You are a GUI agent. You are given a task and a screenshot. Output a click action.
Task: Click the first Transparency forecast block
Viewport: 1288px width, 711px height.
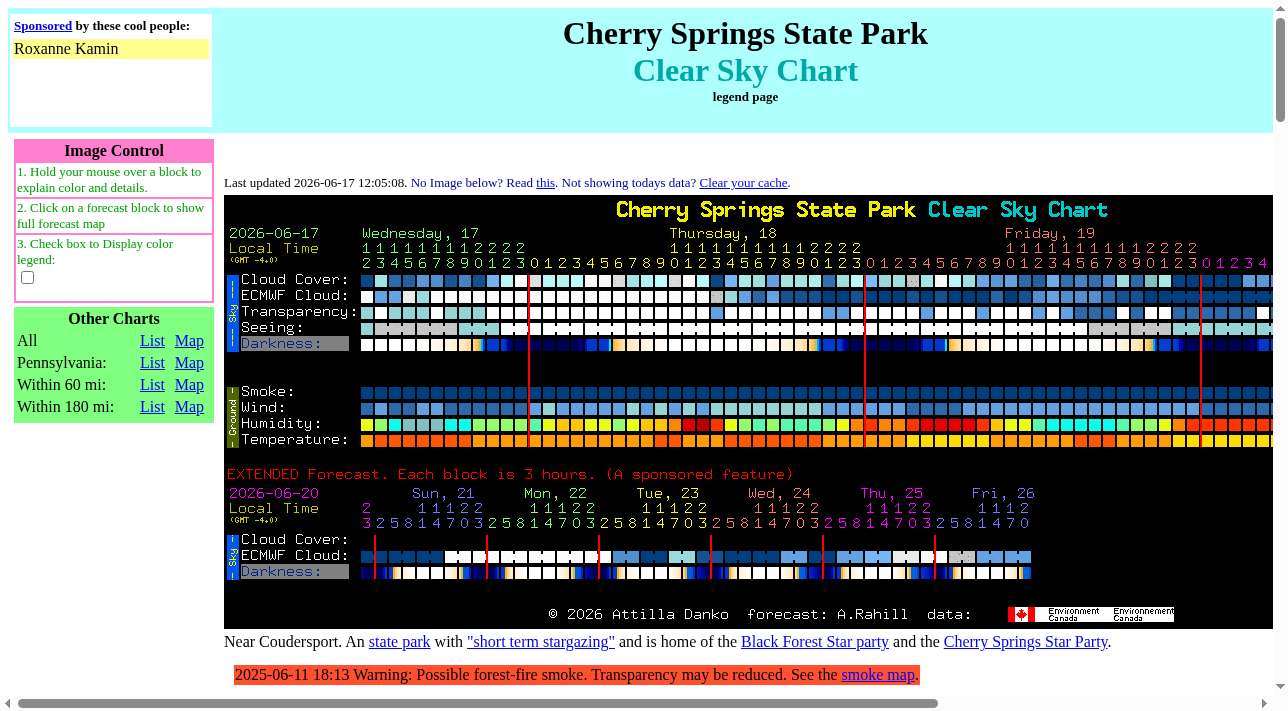coord(367,313)
